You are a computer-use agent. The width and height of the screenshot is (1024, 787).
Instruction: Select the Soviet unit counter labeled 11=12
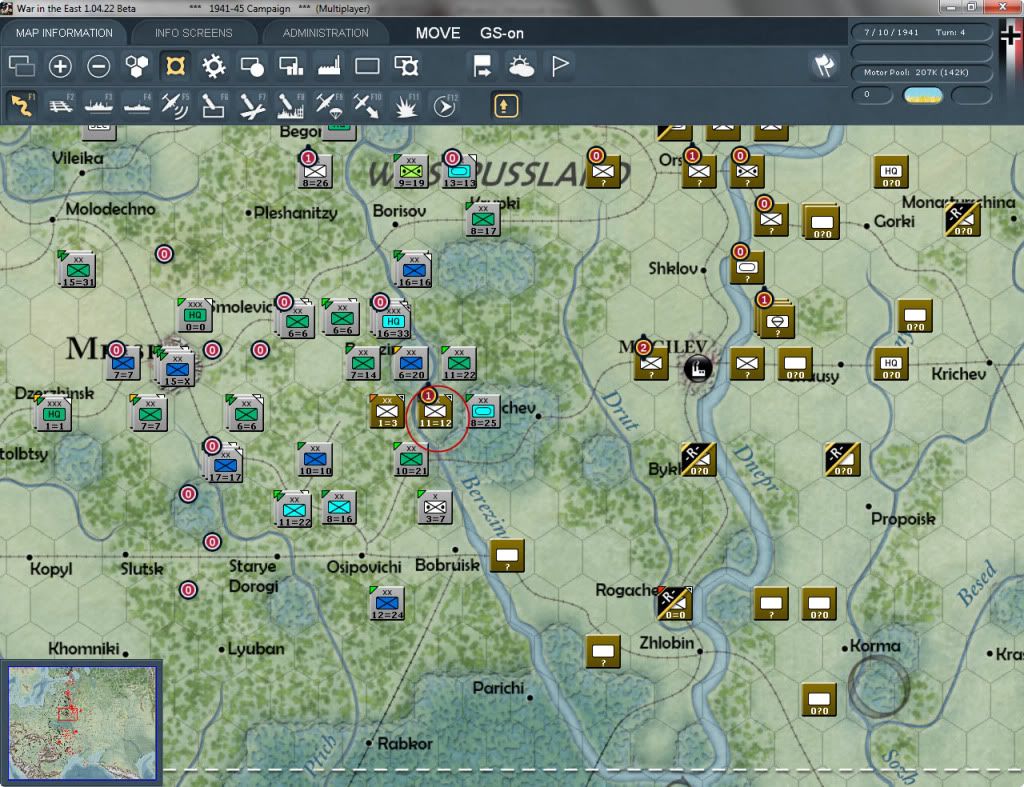click(x=436, y=412)
